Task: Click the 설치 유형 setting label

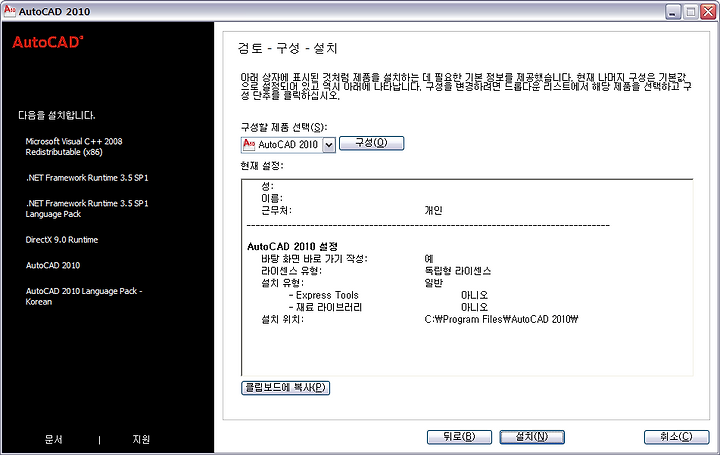Action: coord(282,283)
